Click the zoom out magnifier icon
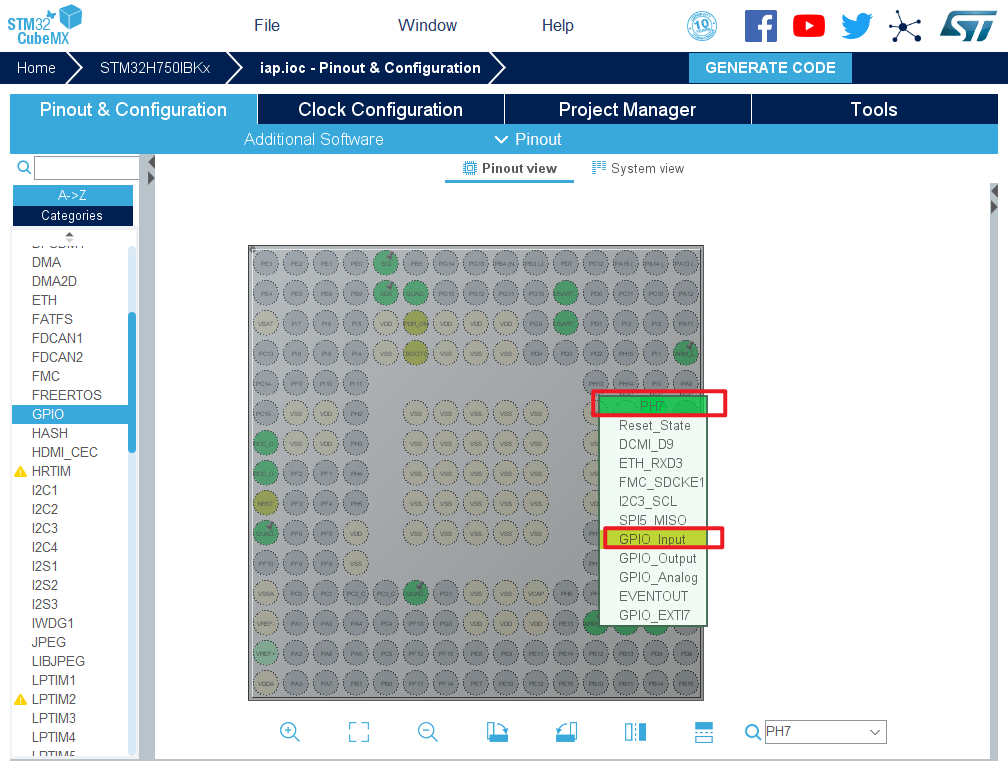 tap(428, 732)
